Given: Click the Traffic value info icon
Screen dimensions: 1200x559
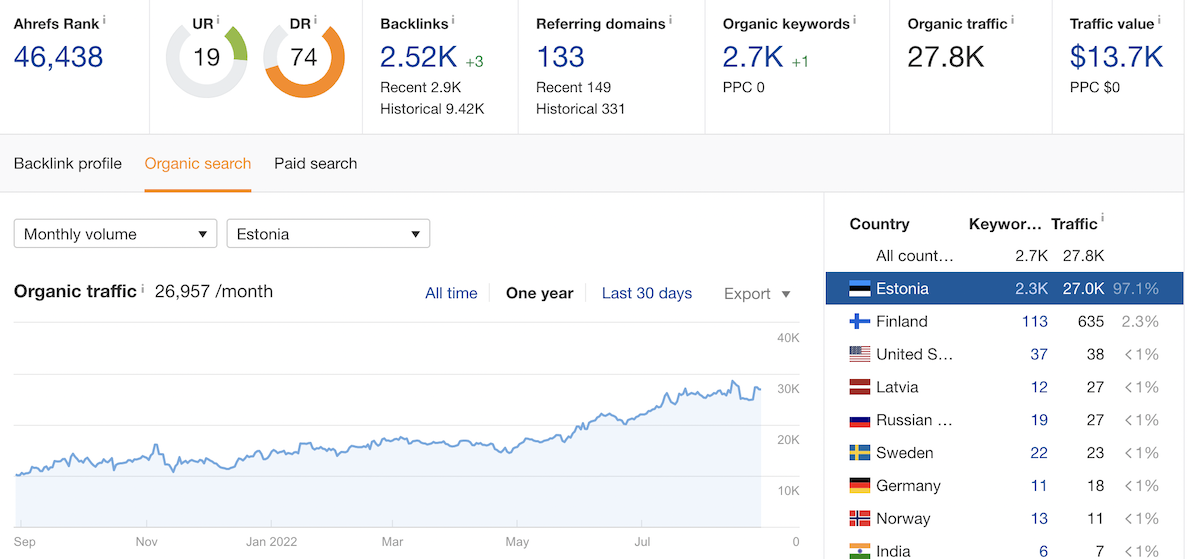Looking at the screenshot, I should click(x=1160, y=19).
